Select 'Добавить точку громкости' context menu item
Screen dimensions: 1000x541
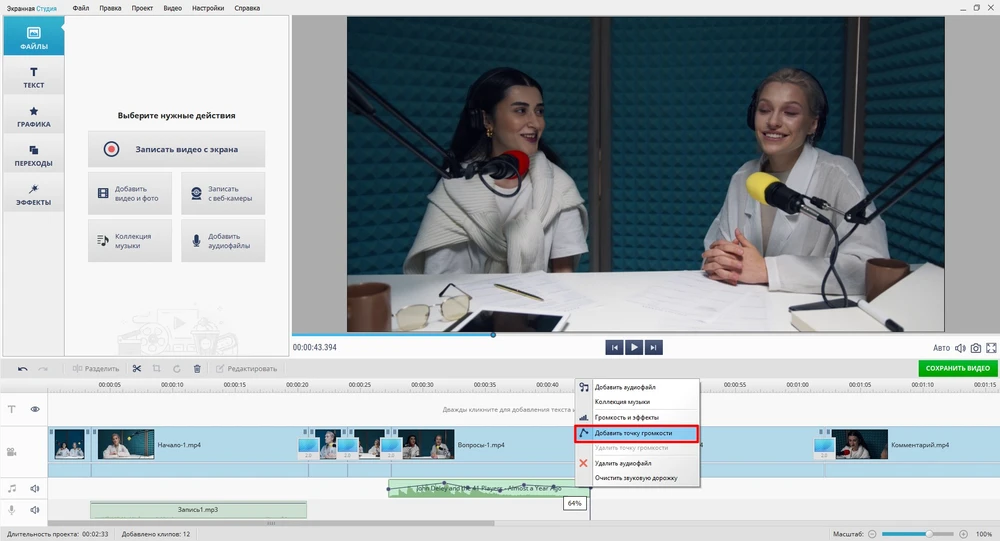633,434
